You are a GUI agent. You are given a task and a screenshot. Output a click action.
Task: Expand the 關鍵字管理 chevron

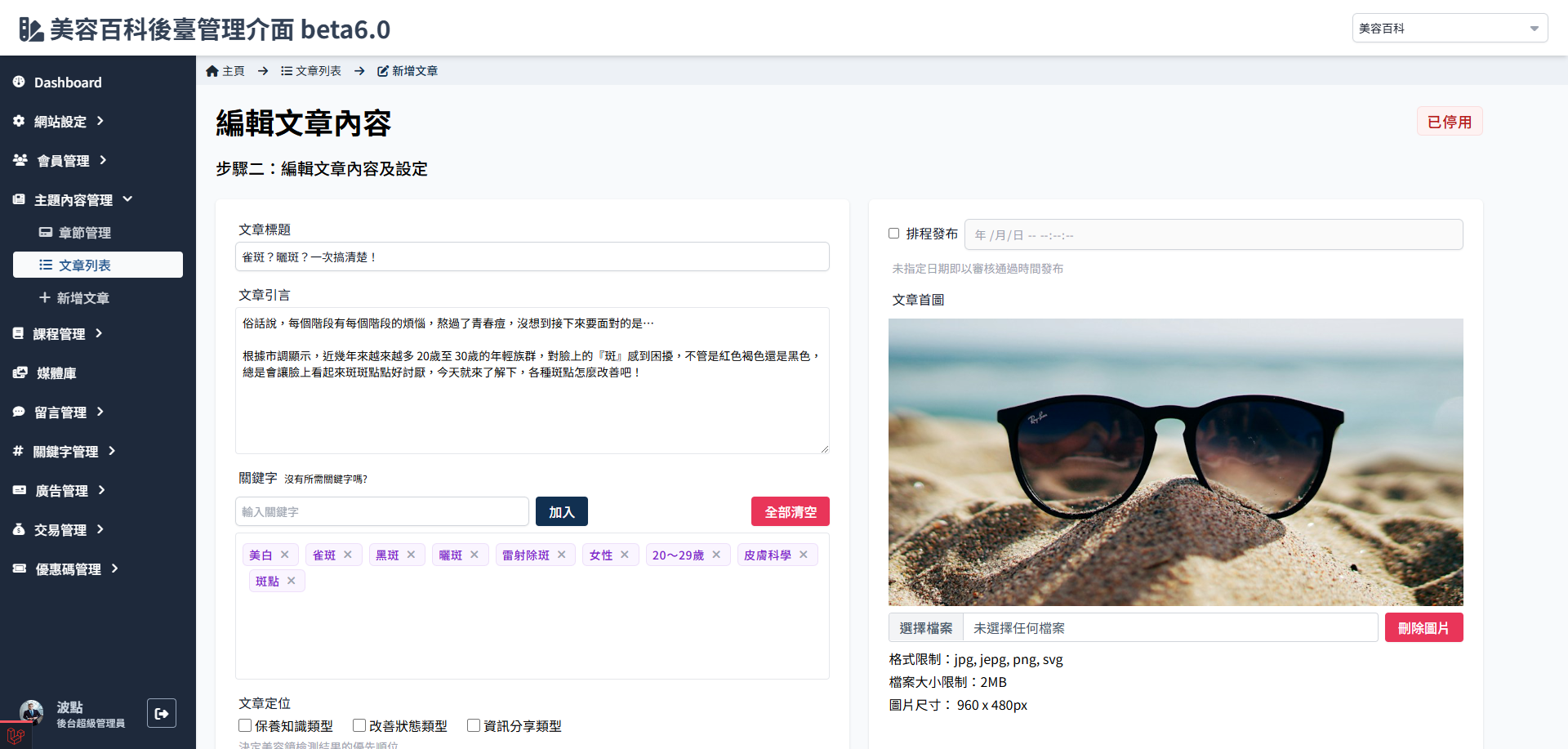tap(112, 451)
